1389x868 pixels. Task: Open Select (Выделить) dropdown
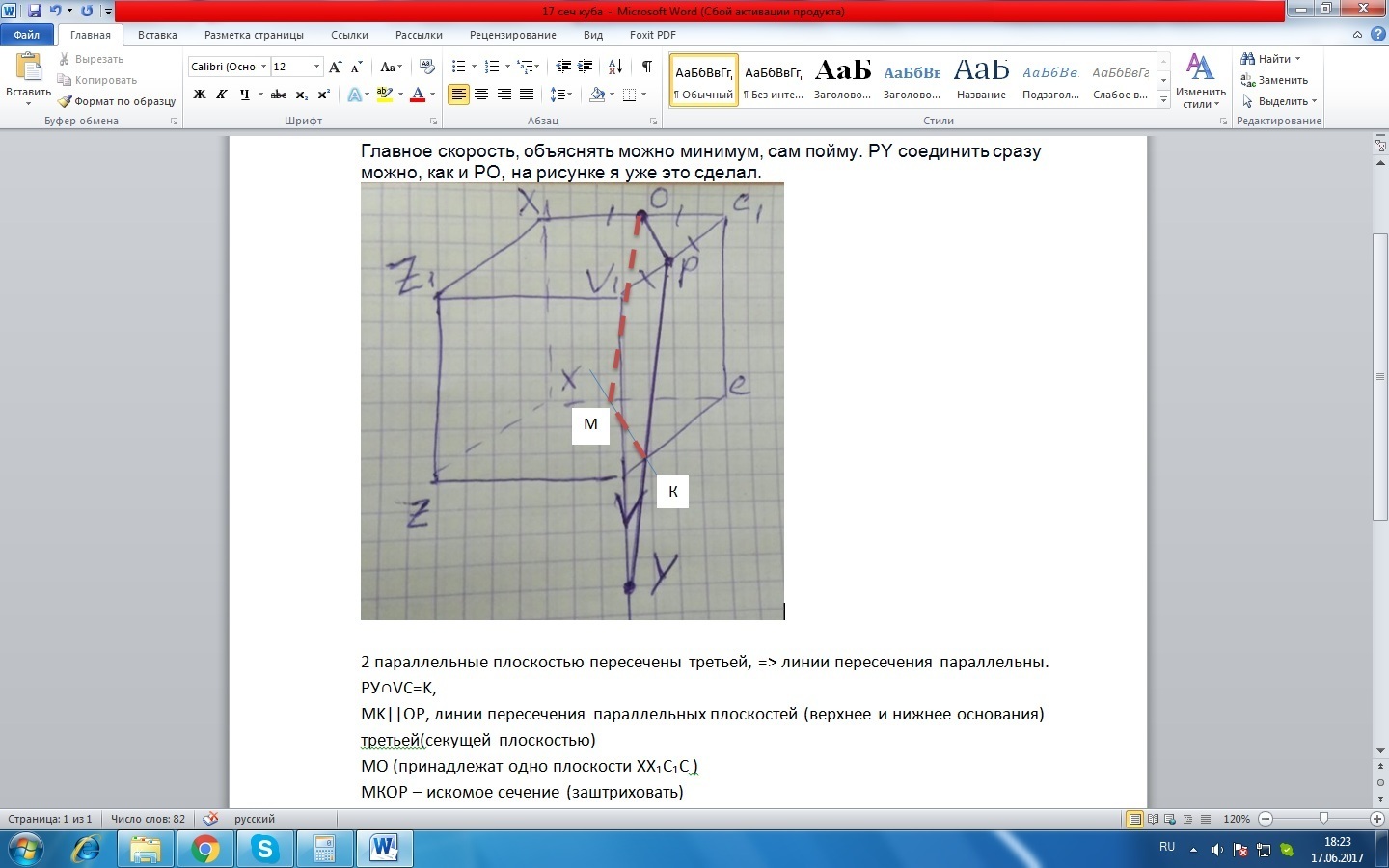[1279, 101]
